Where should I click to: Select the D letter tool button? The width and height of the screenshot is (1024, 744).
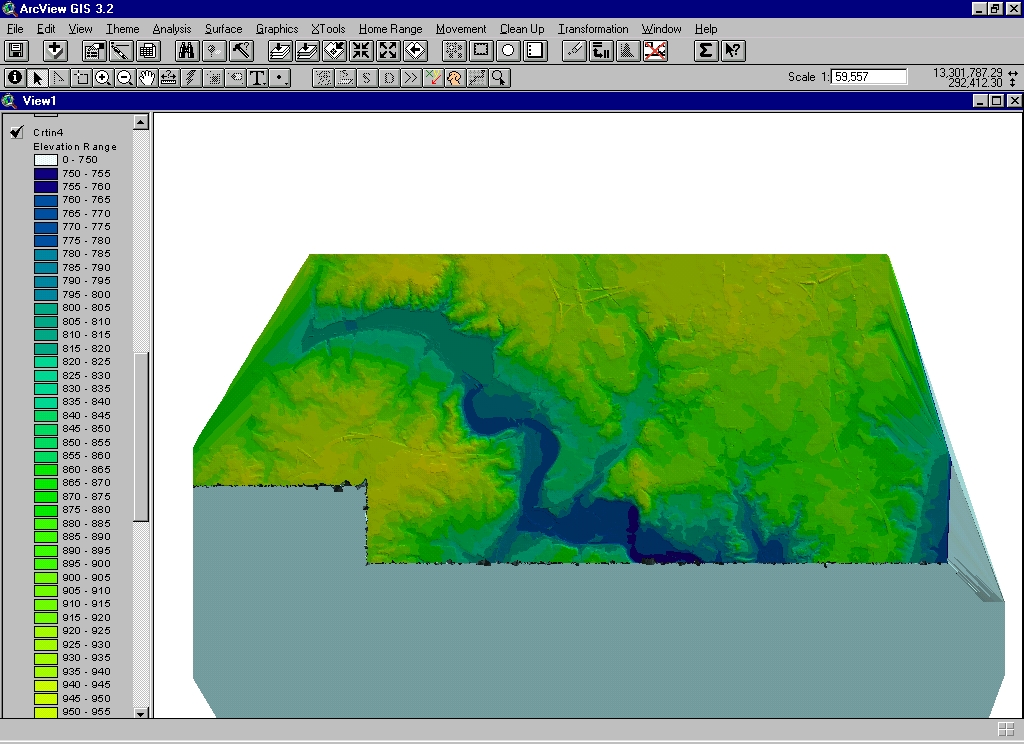(389, 78)
